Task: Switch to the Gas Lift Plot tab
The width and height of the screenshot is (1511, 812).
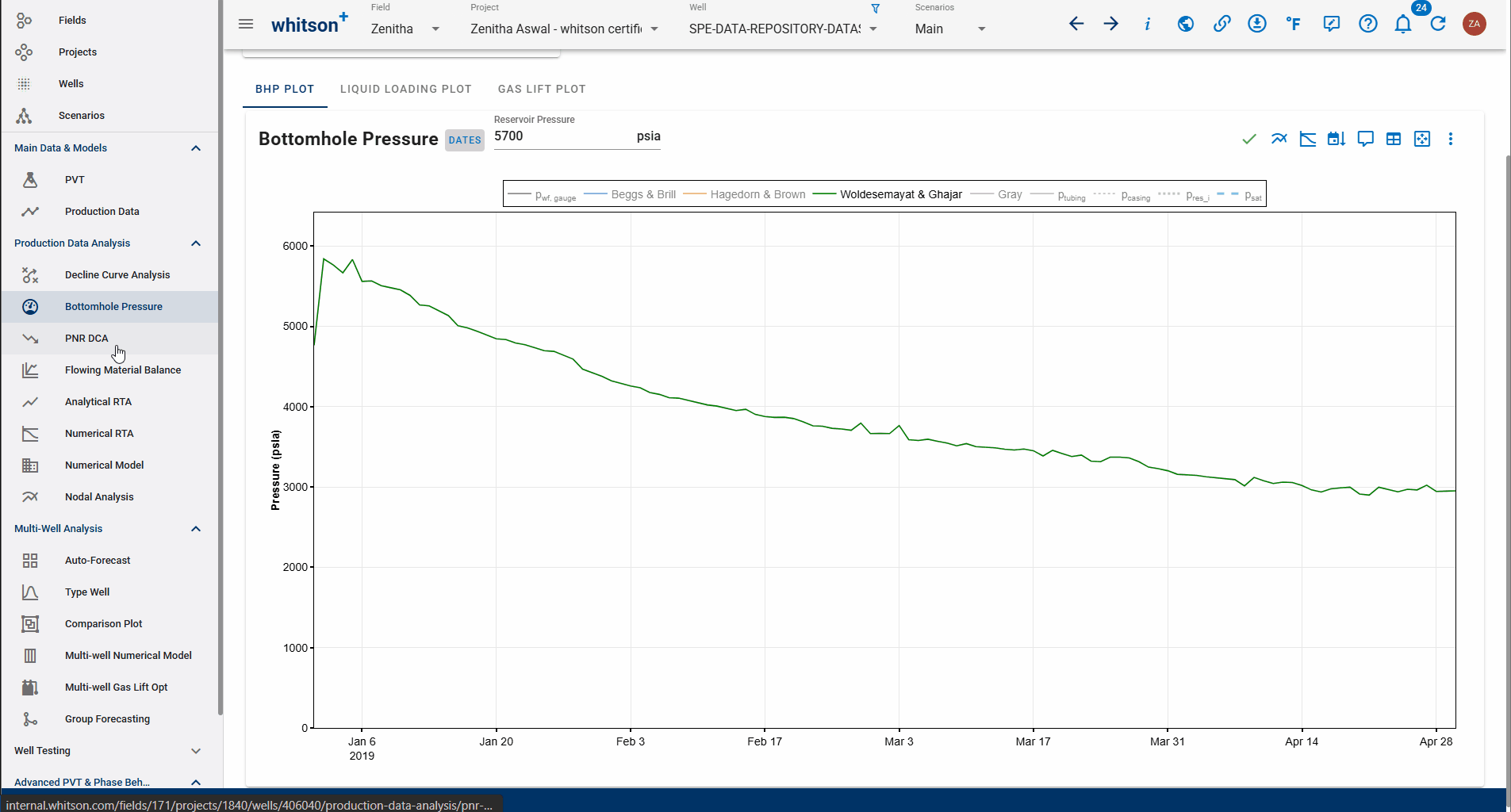Action: [541, 89]
